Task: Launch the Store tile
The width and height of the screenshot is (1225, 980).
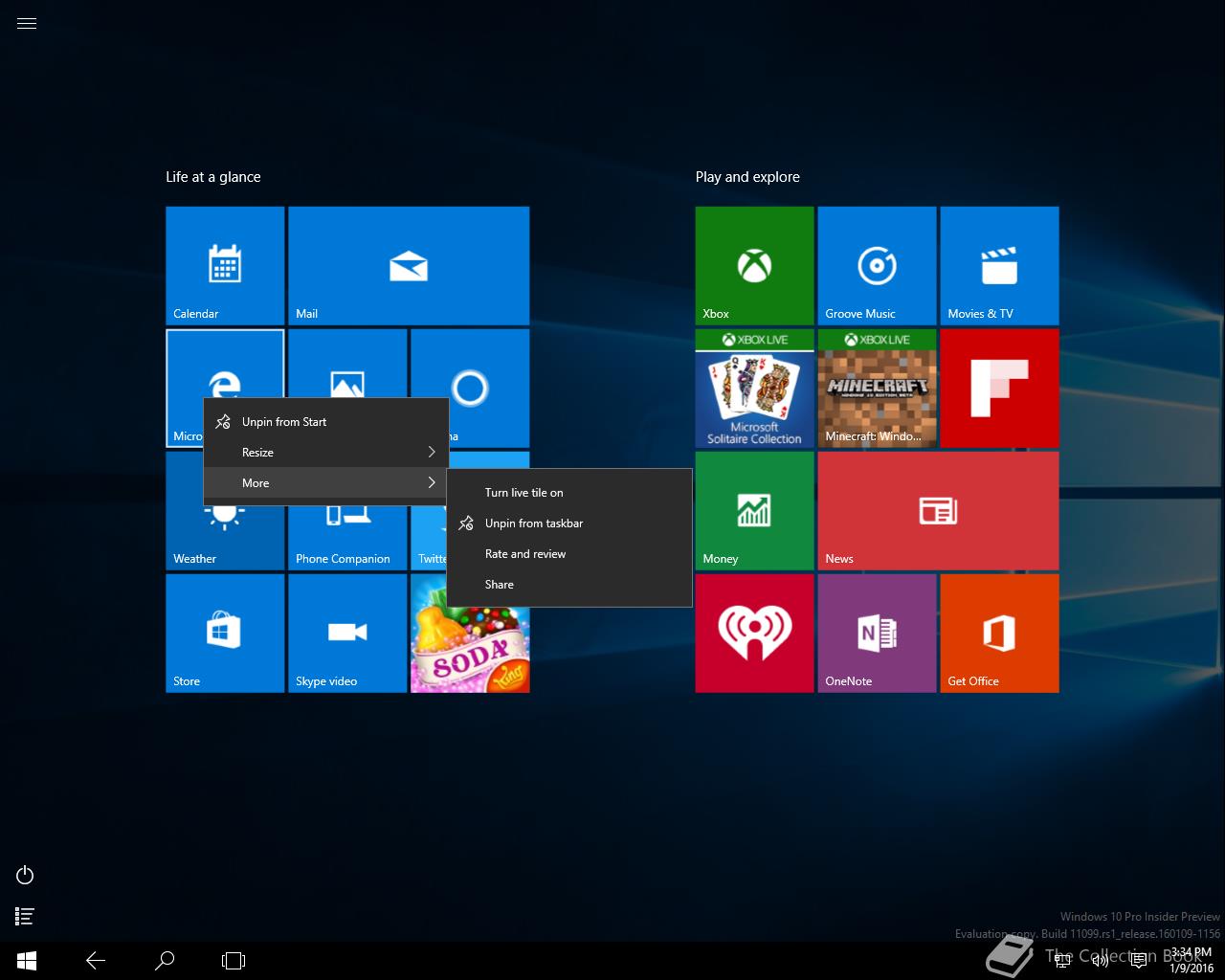Action: click(225, 634)
